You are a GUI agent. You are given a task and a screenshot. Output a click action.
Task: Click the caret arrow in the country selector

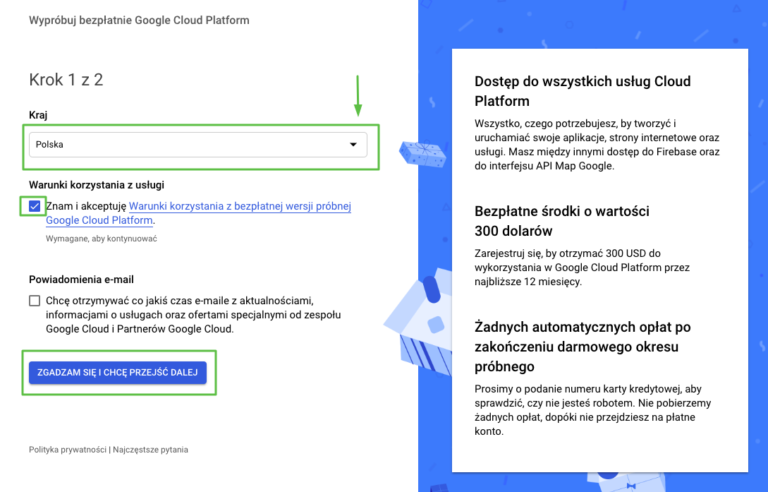point(353,145)
